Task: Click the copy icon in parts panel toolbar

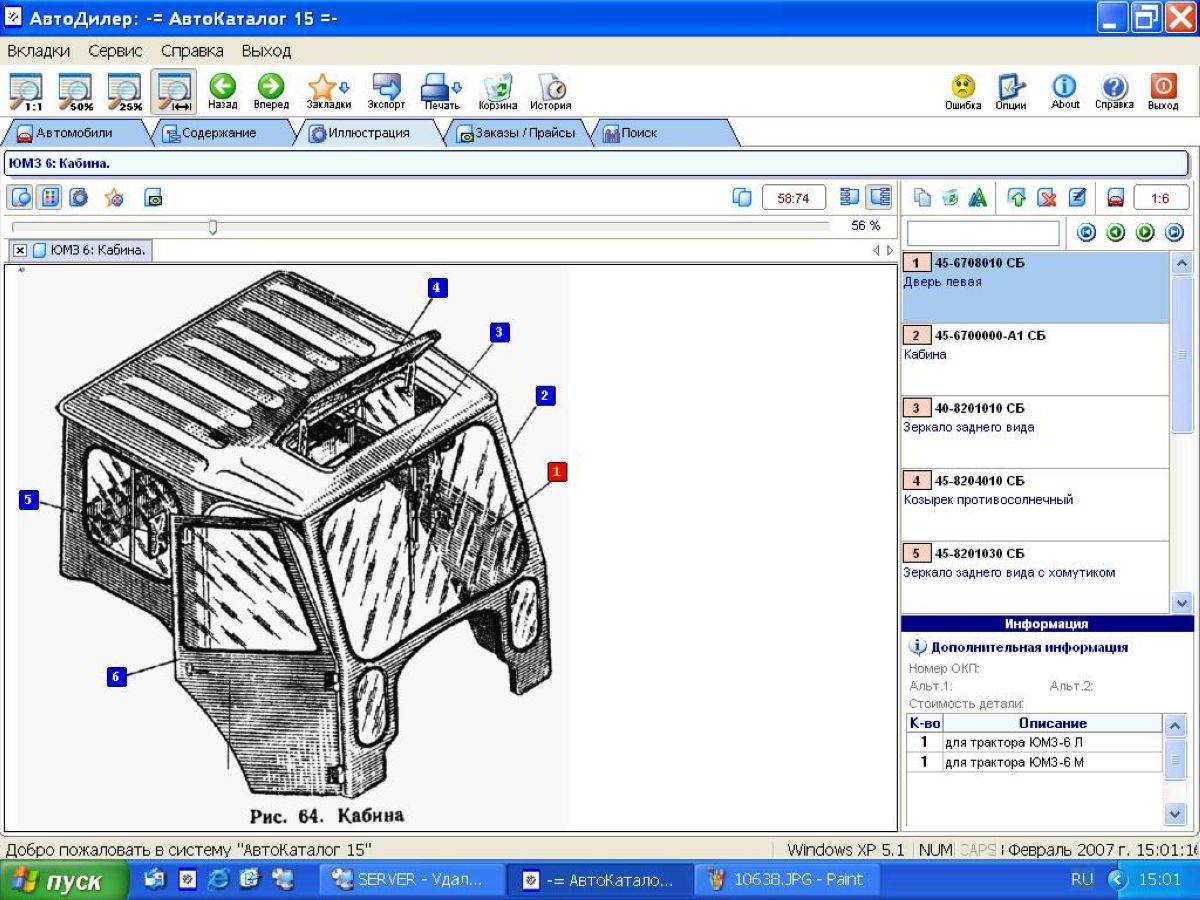Action: tap(922, 198)
